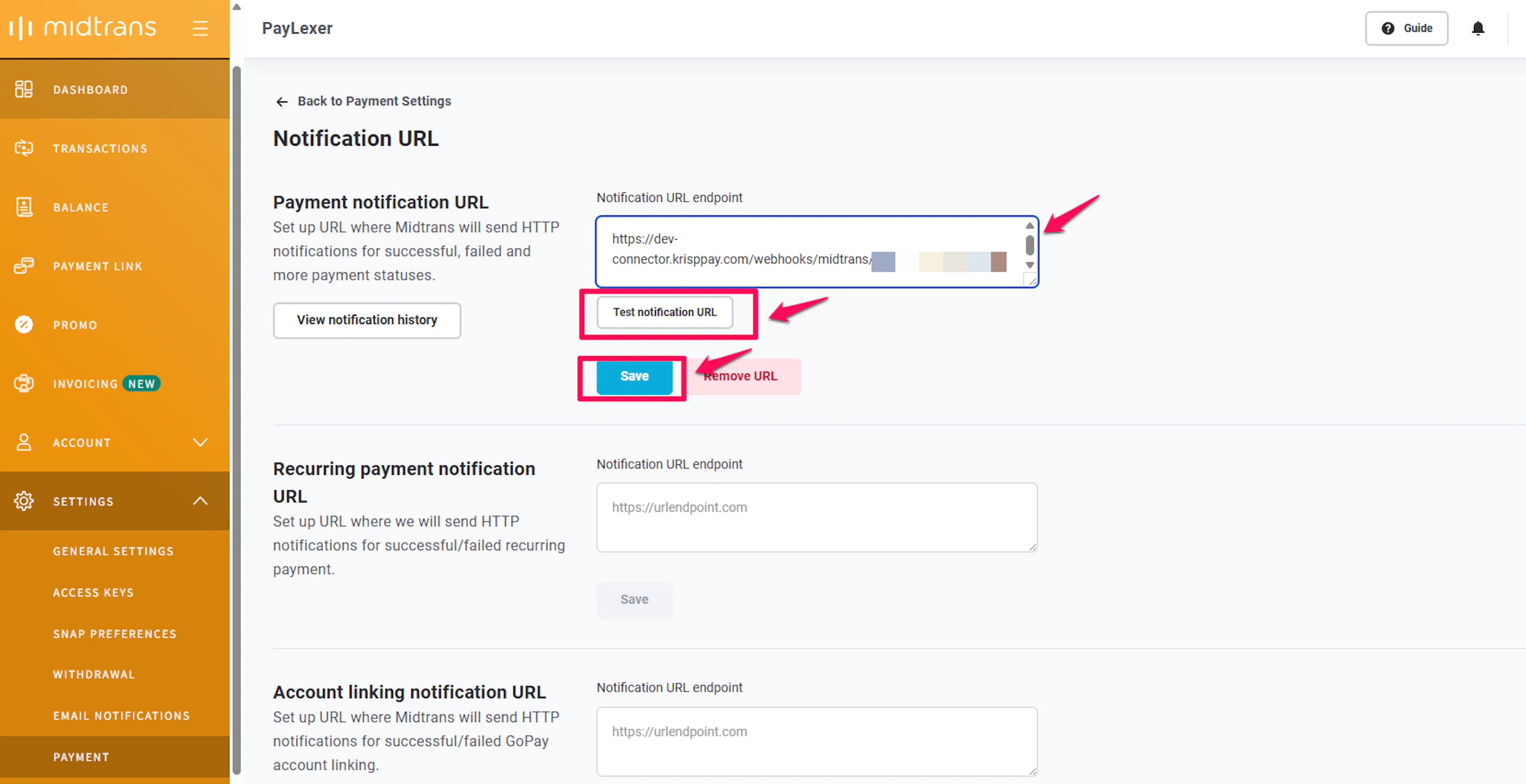Select Snap Preferences submenu
1526x784 pixels.
tap(114, 633)
